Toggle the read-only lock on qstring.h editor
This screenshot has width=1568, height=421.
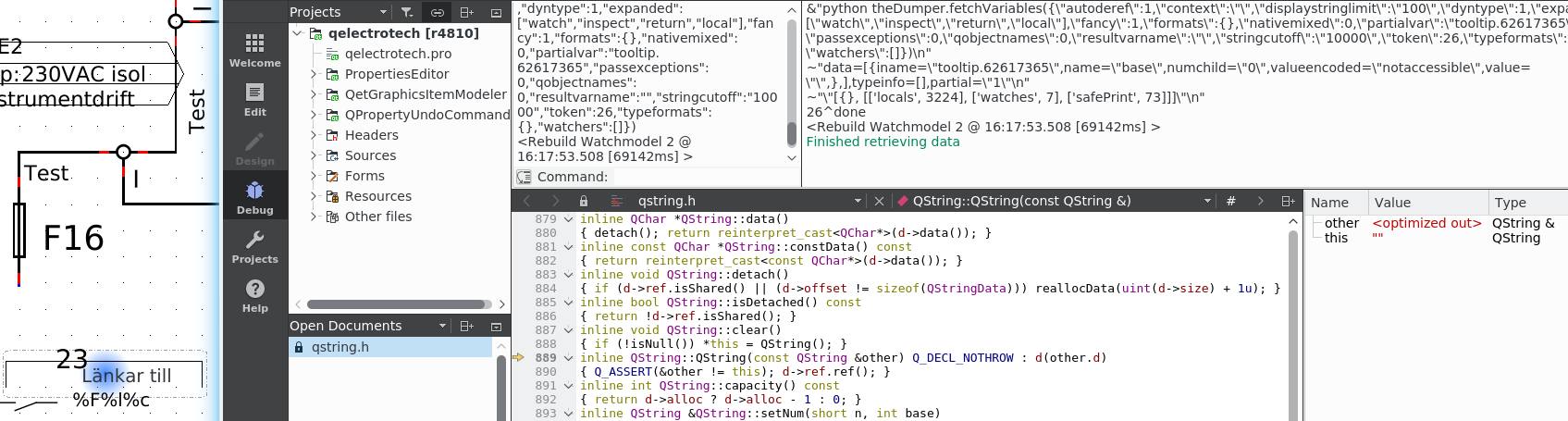click(x=584, y=201)
